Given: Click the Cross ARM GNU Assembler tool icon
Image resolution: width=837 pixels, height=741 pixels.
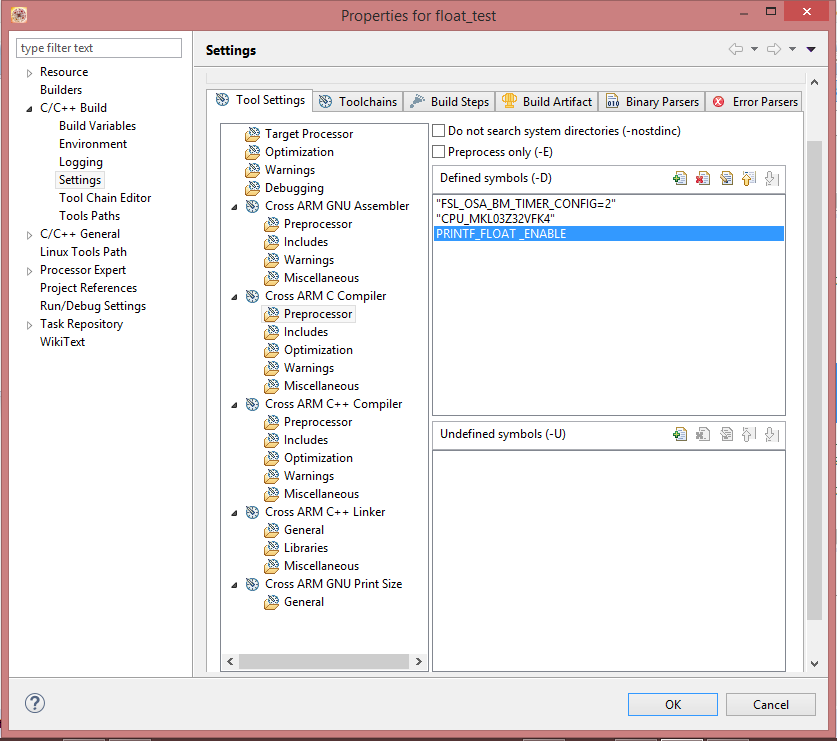Looking at the screenshot, I should pos(252,206).
